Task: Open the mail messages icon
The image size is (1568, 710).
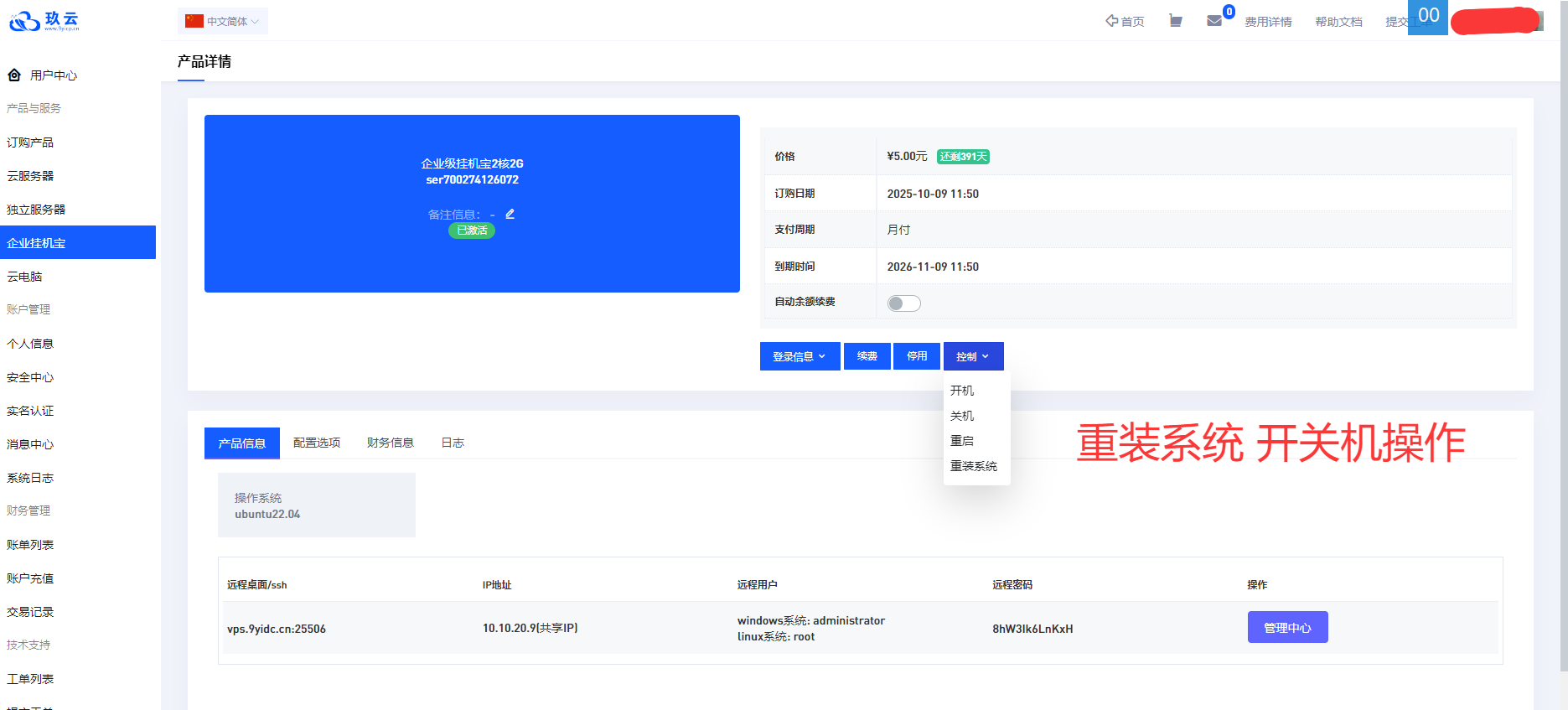Action: pyautogui.click(x=1214, y=21)
